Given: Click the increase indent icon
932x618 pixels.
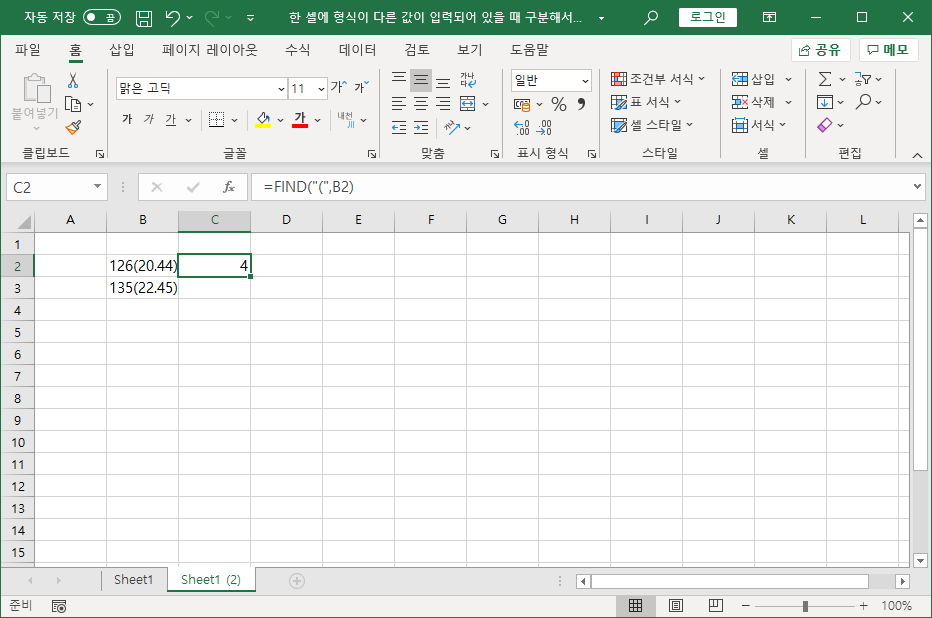Looking at the screenshot, I should click(421, 127).
